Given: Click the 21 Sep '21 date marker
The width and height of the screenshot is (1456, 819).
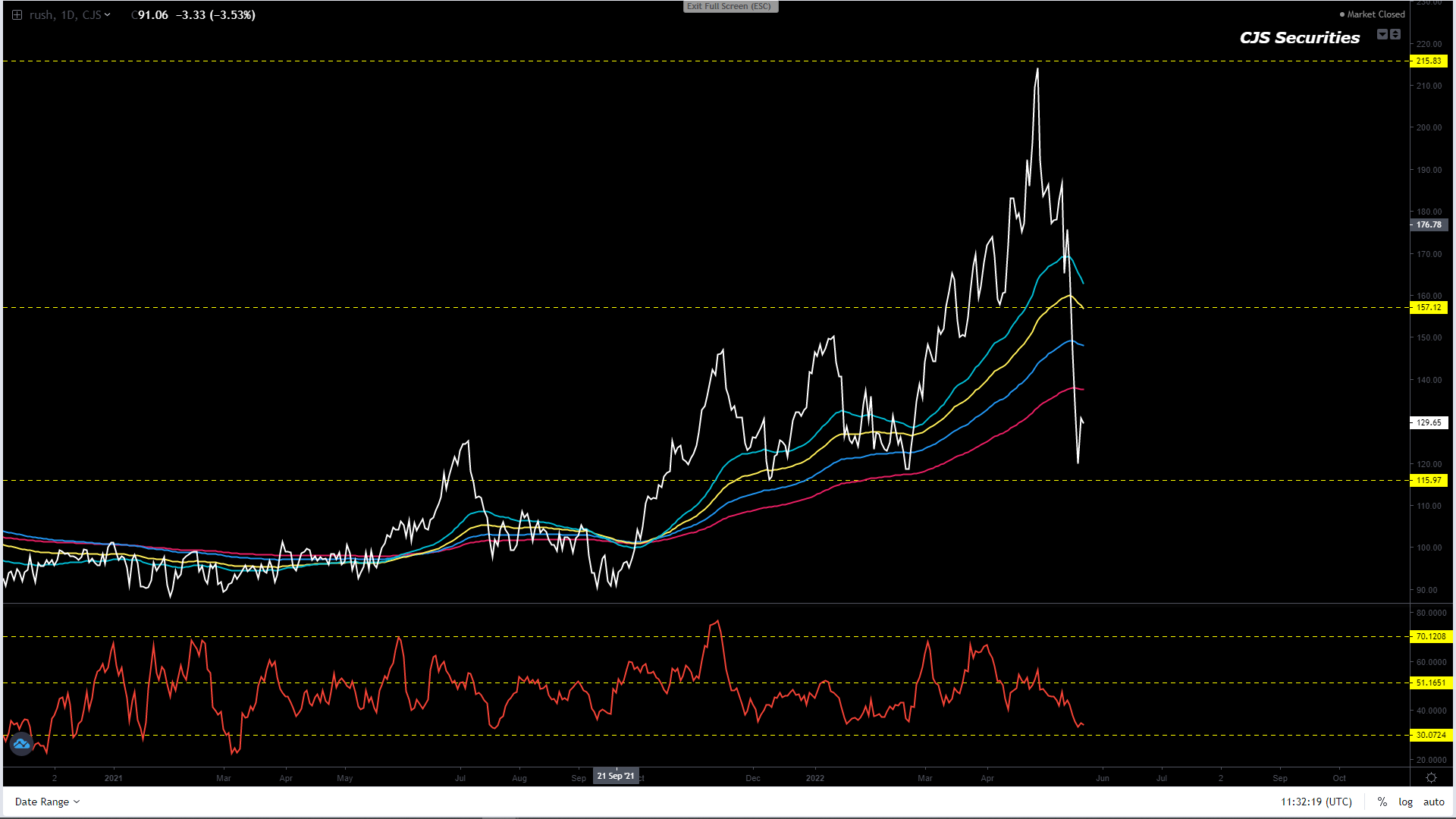Looking at the screenshot, I should [x=615, y=776].
